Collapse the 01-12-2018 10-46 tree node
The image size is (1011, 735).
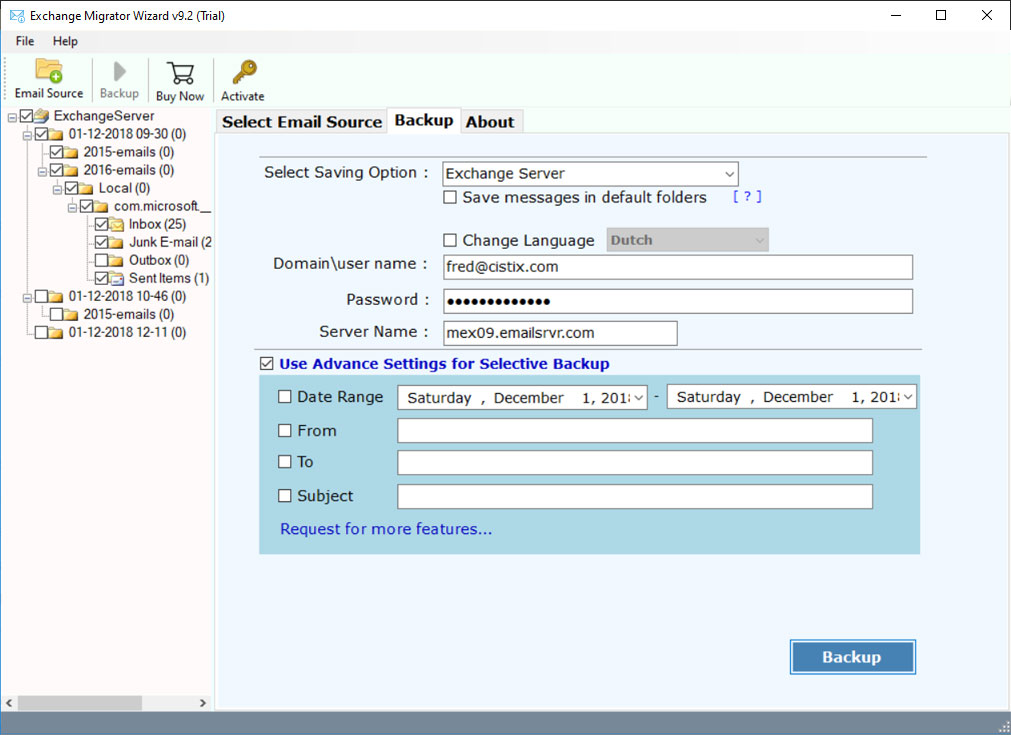point(27,298)
